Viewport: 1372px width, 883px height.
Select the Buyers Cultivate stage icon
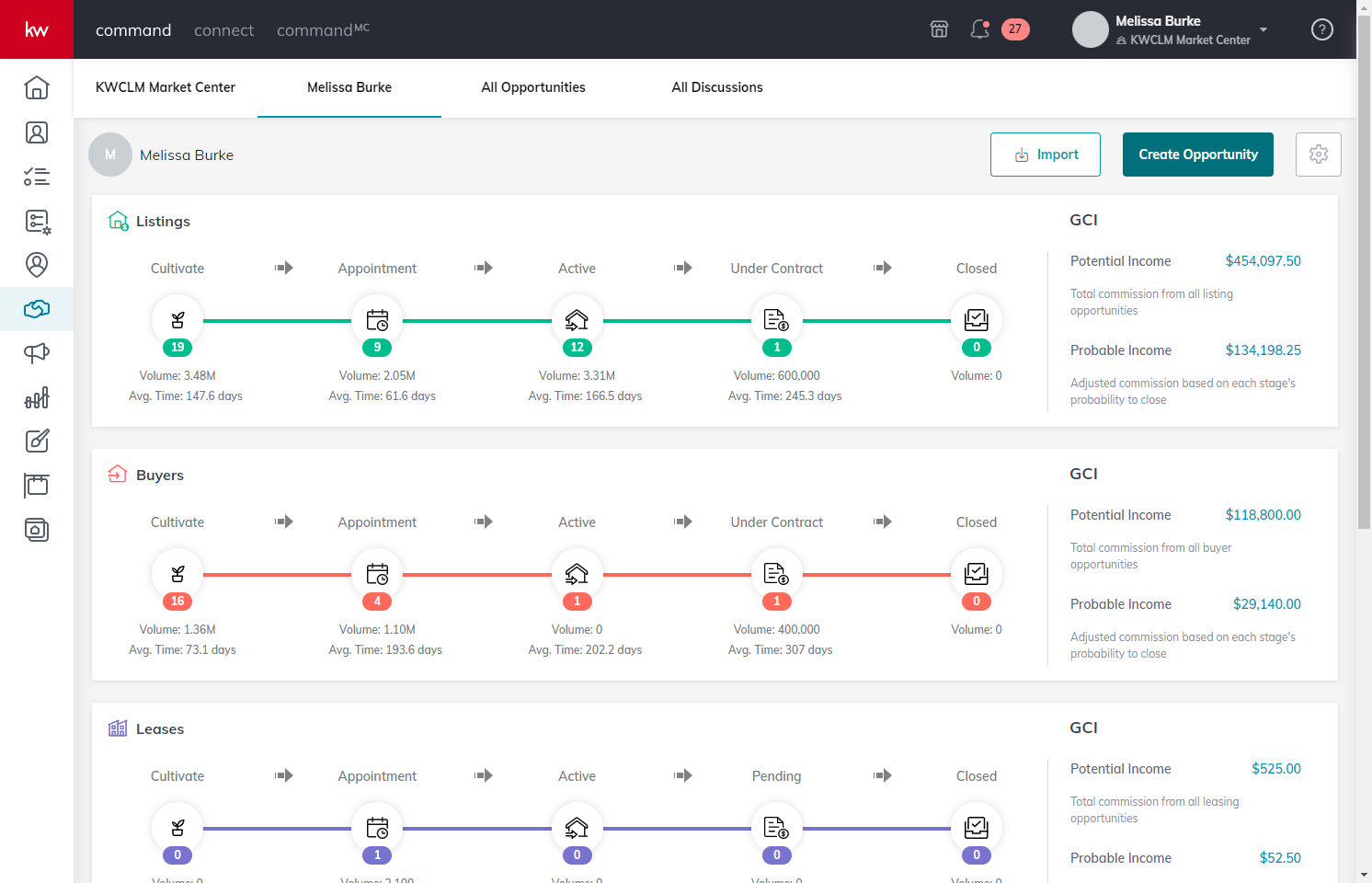pos(177,574)
